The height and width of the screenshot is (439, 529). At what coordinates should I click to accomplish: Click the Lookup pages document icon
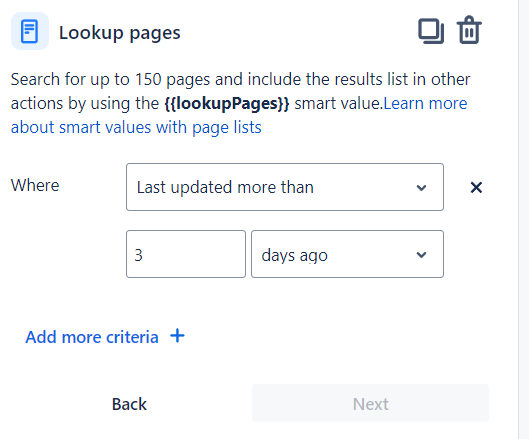coord(30,31)
